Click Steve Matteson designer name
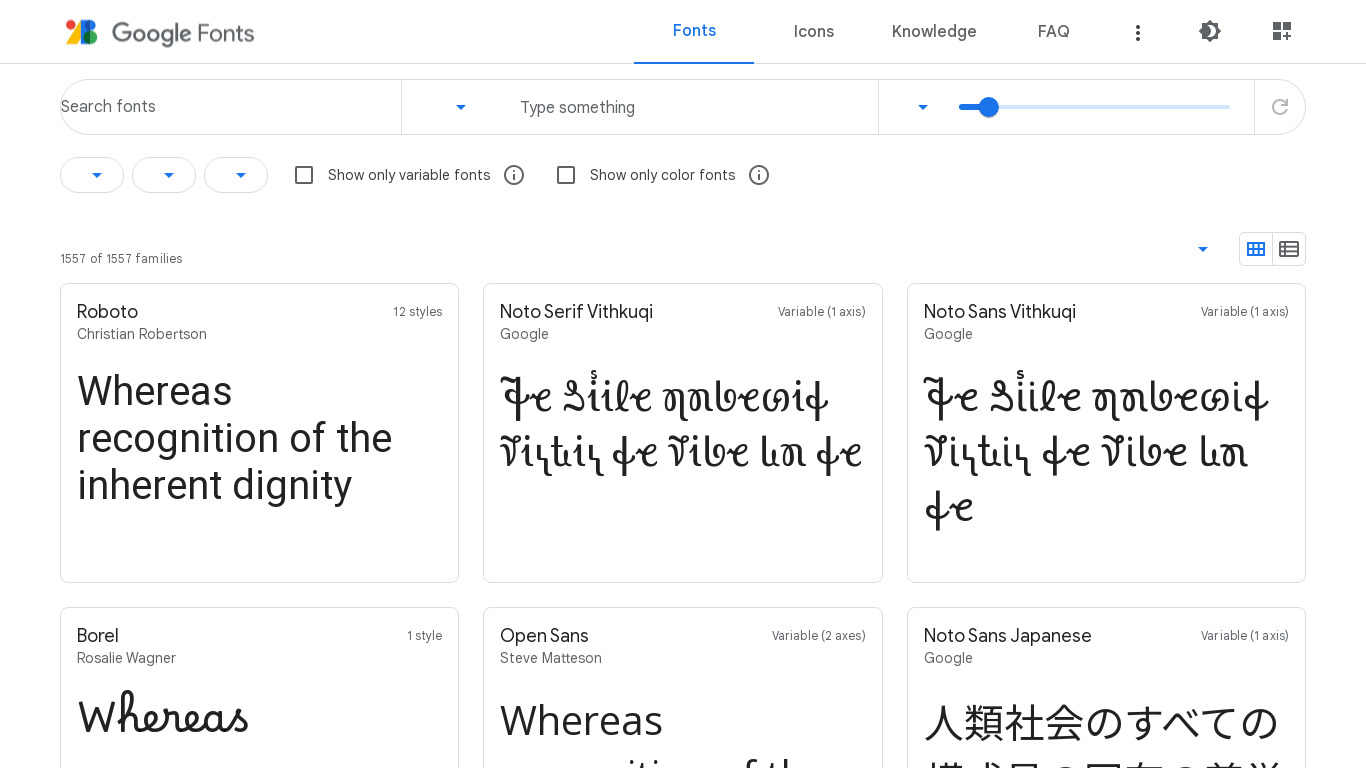 click(x=551, y=658)
